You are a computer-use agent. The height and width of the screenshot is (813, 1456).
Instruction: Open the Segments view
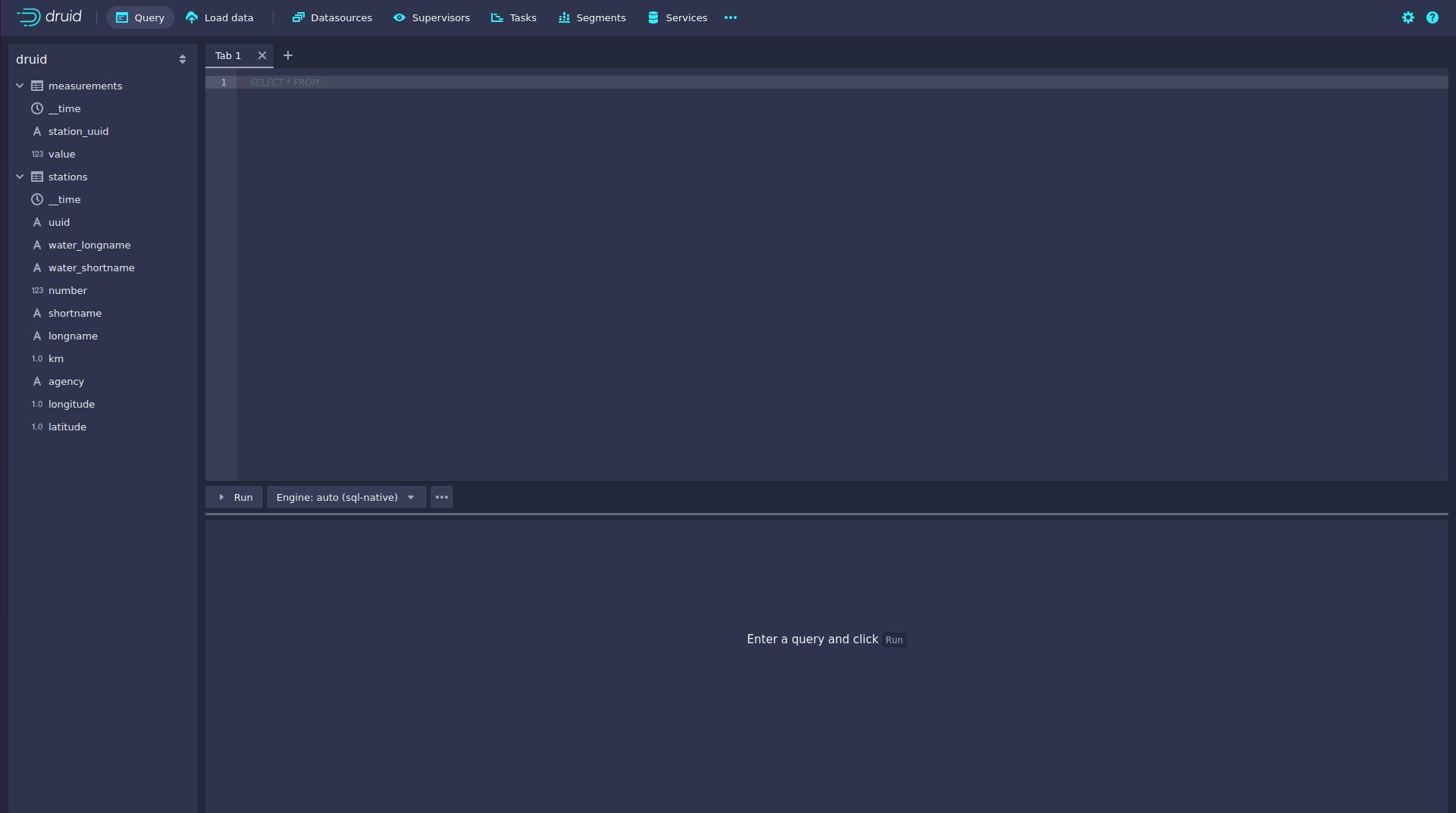592,17
